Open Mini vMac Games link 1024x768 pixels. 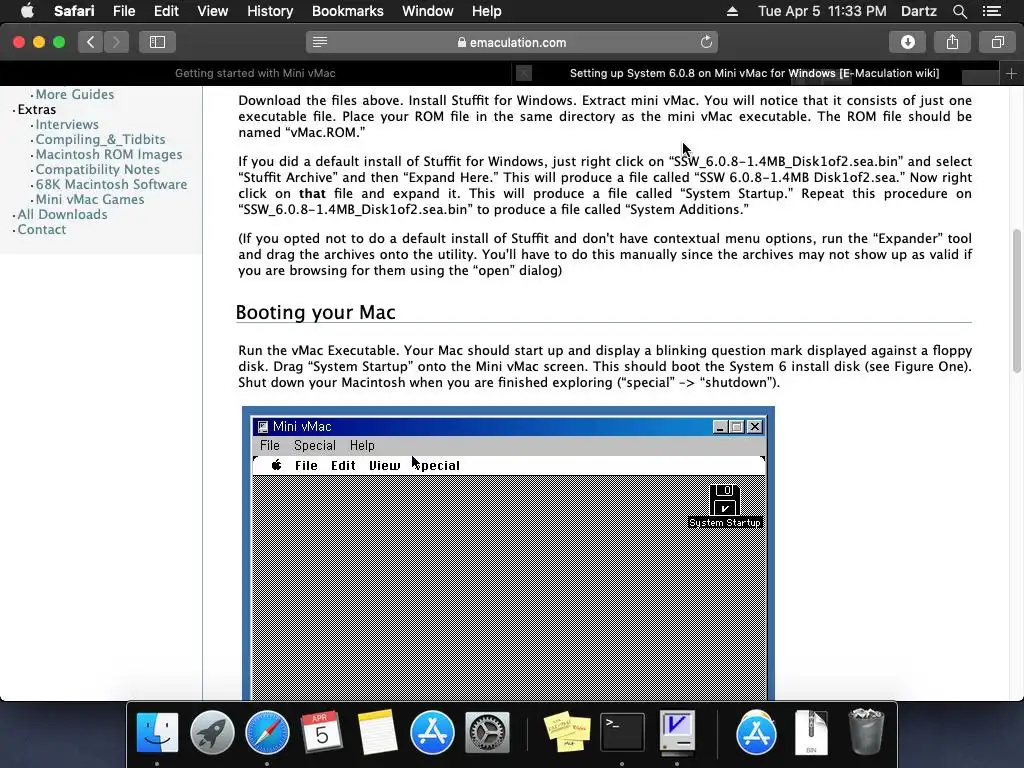pyautogui.click(x=89, y=199)
